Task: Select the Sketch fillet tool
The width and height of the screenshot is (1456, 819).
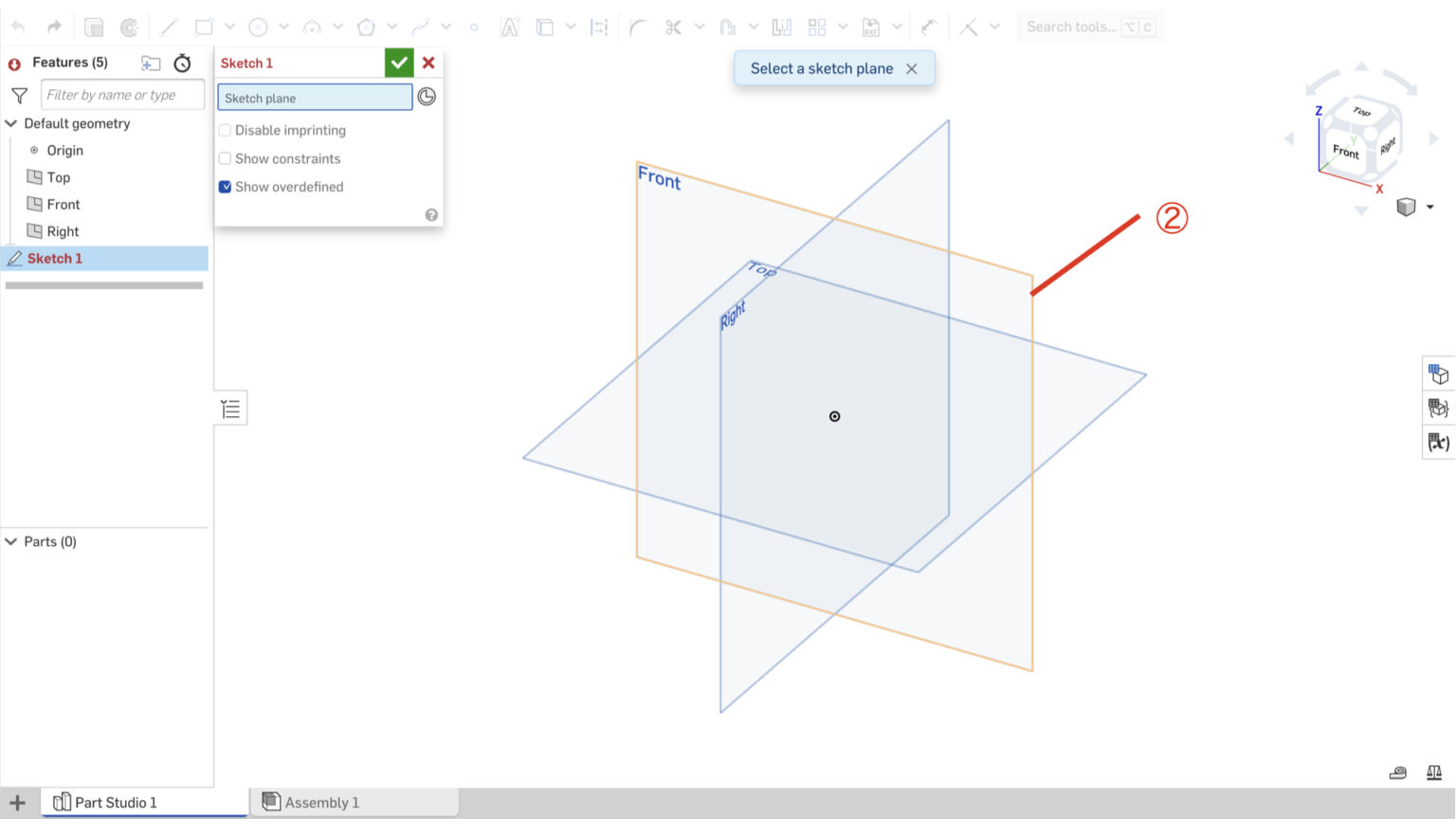Action: coord(639,27)
